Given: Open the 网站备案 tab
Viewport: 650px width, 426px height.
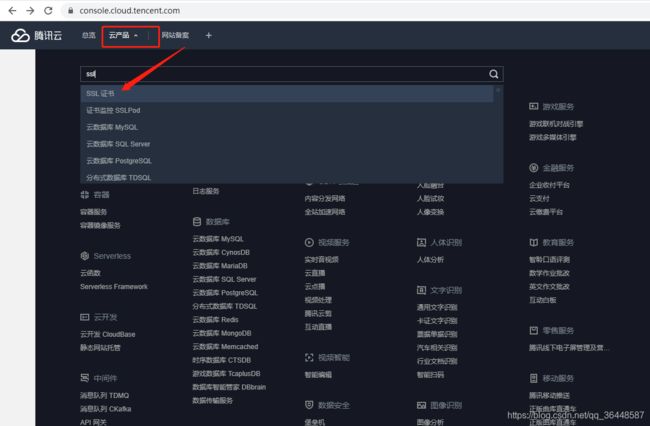Looking at the screenshot, I should [x=175, y=36].
